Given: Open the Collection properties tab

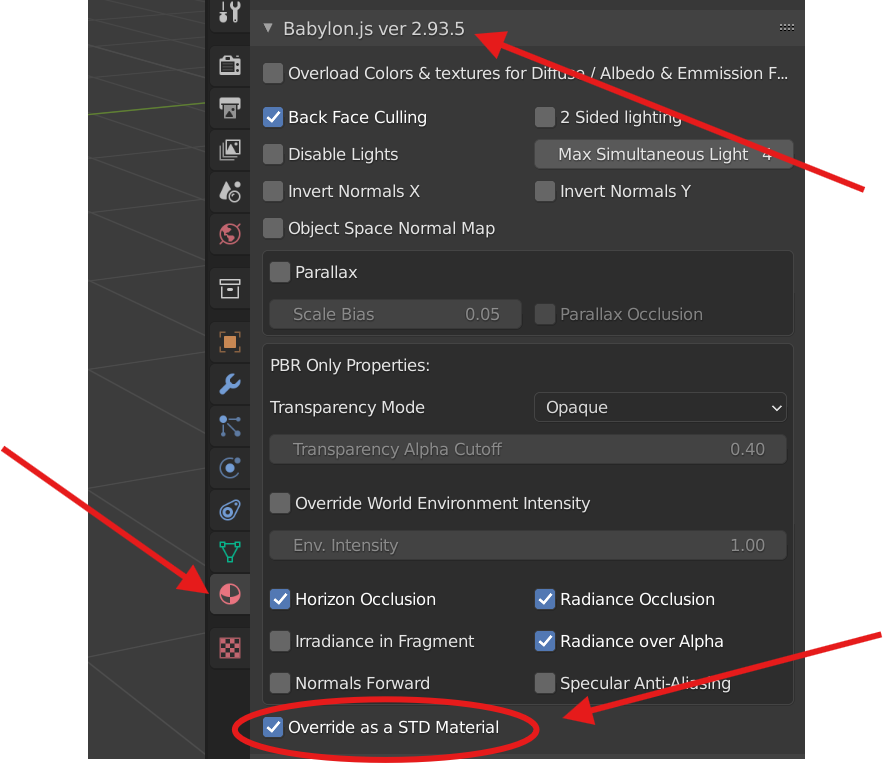Looking at the screenshot, I should click(230, 289).
